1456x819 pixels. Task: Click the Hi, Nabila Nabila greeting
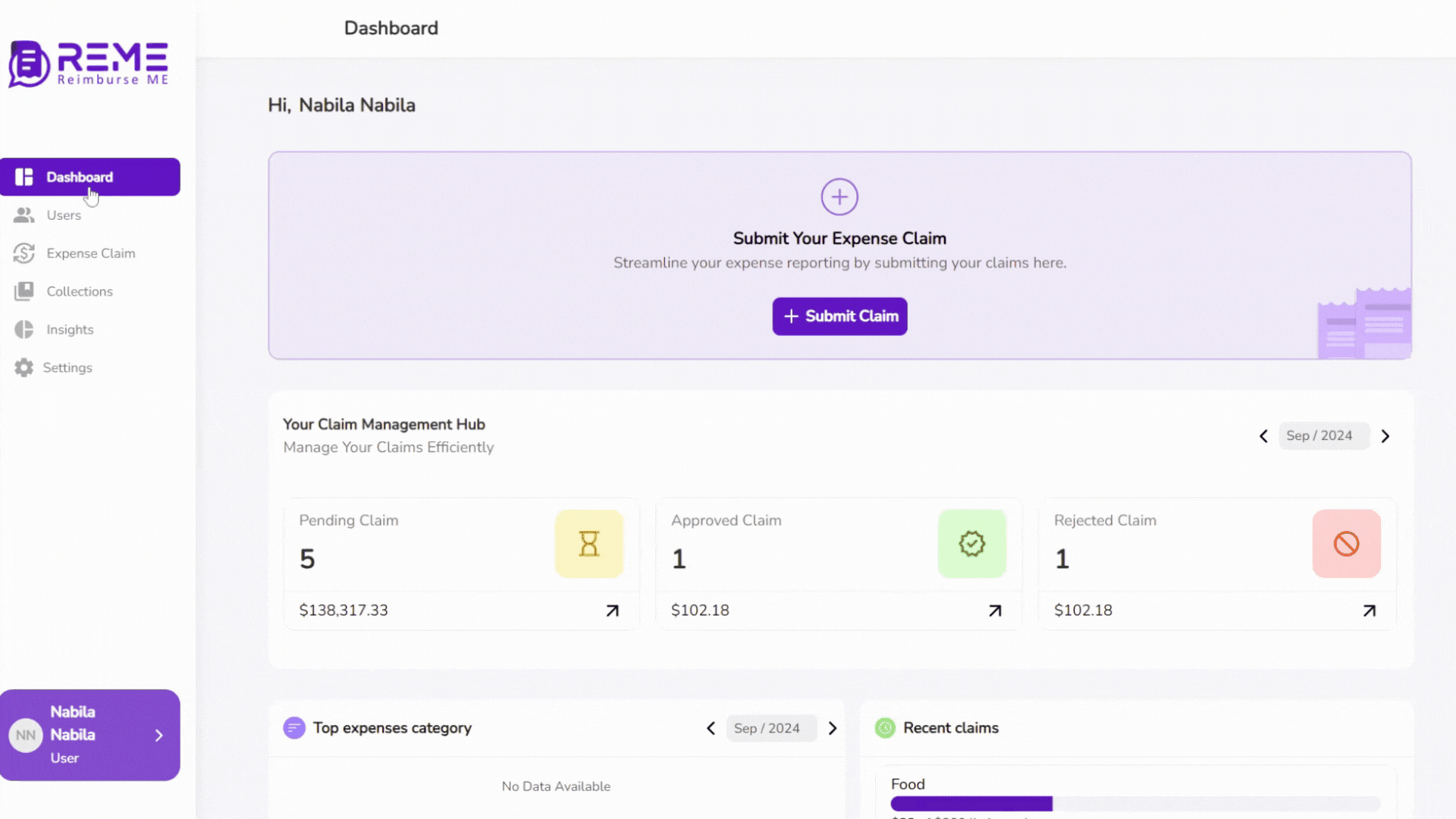341,105
